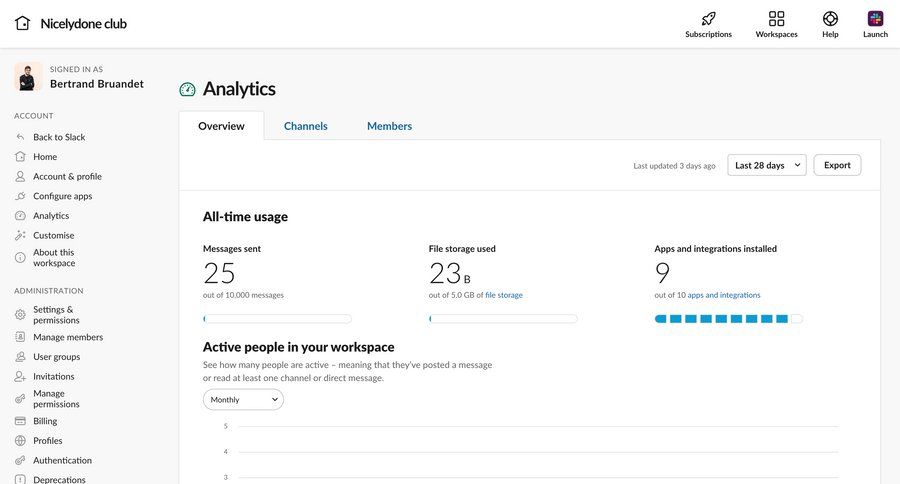Open the Last 28 days dropdown
Screen dimensions: 900x484
pos(767,165)
